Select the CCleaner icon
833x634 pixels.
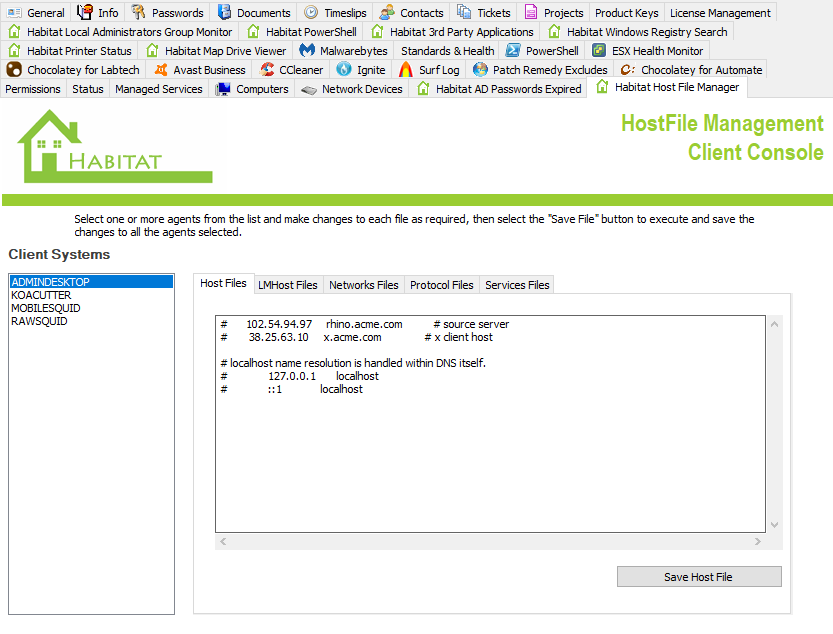[267, 70]
